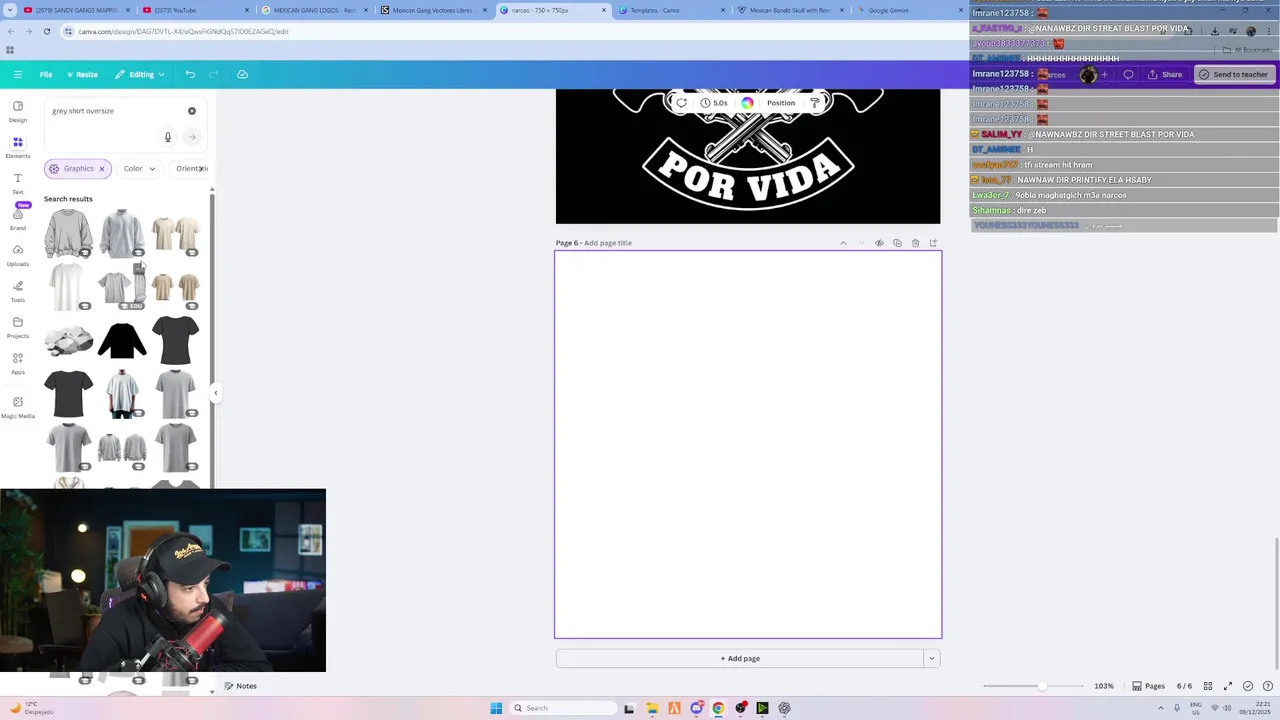Open the Resize option in top bar

(82, 74)
